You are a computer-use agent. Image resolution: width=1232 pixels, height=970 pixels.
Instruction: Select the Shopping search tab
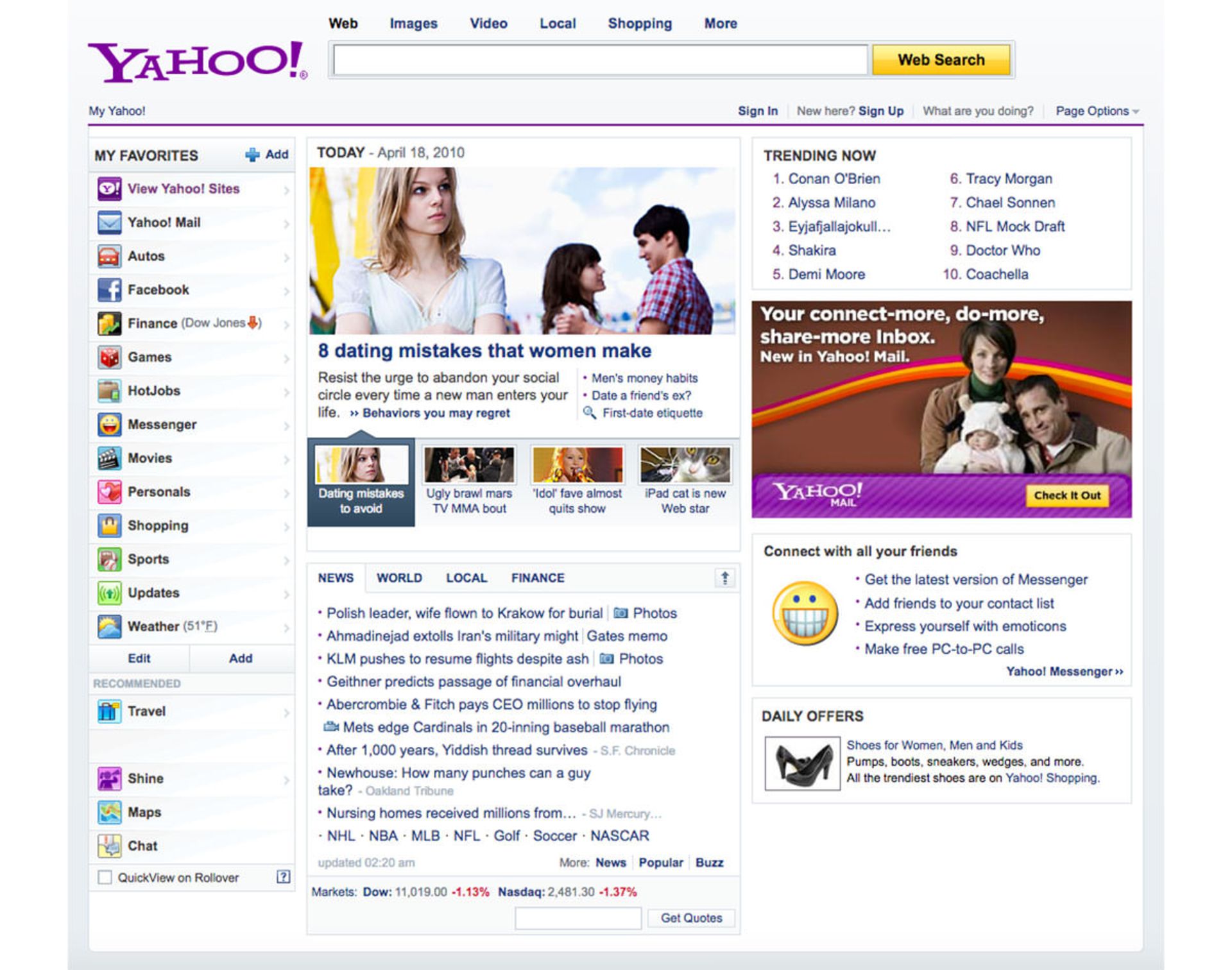(x=640, y=24)
